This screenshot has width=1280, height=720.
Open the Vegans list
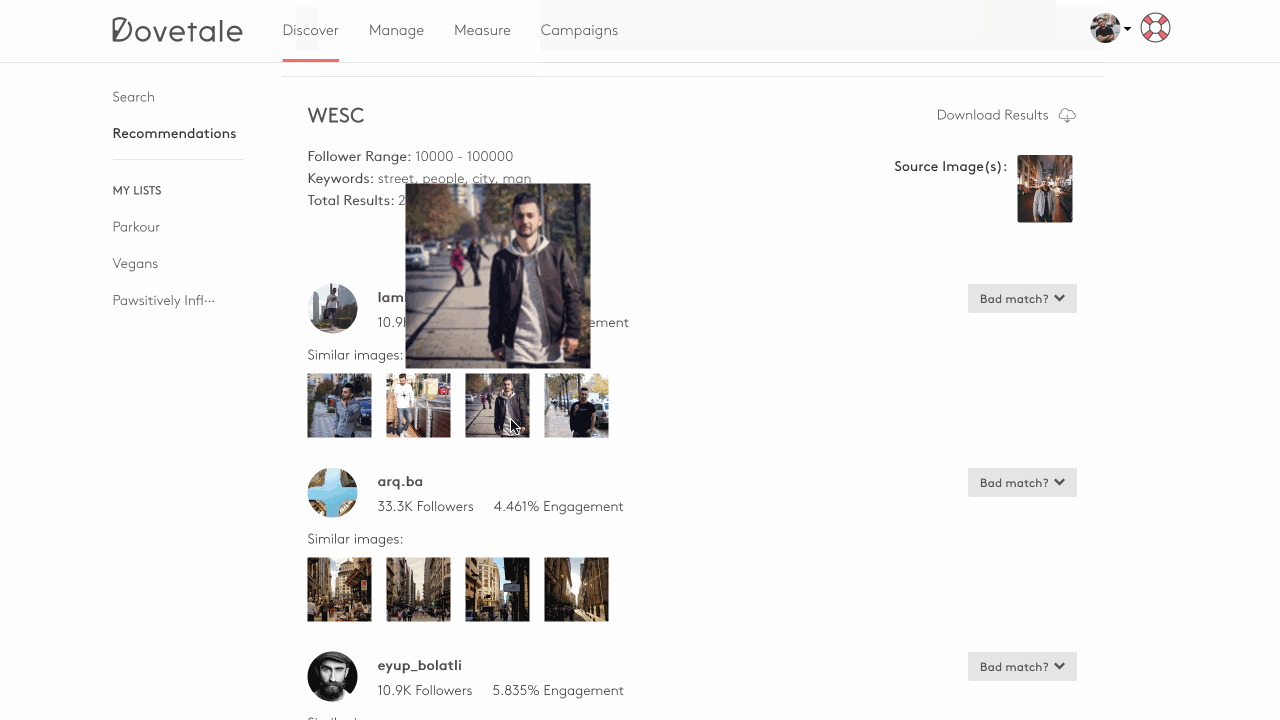135,264
